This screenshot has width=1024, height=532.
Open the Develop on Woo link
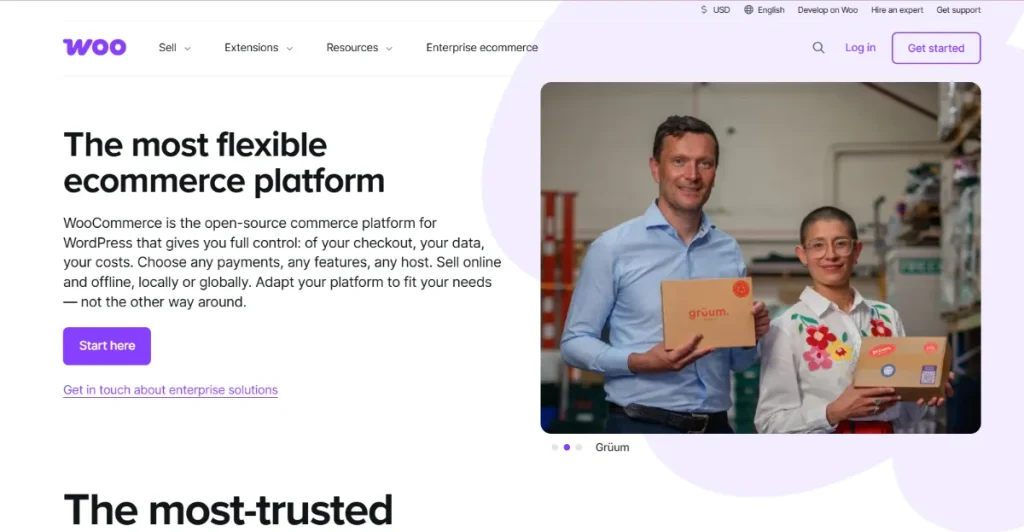pos(827,10)
